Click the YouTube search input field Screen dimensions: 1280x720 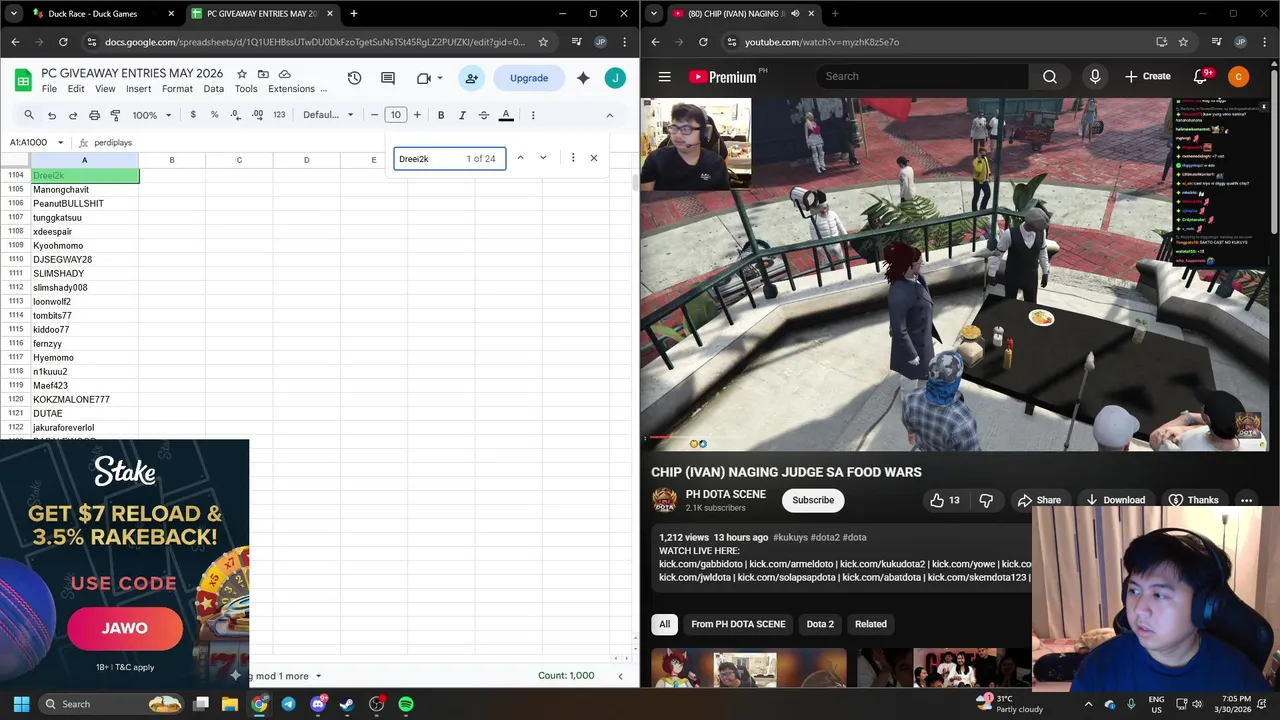coord(922,76)
